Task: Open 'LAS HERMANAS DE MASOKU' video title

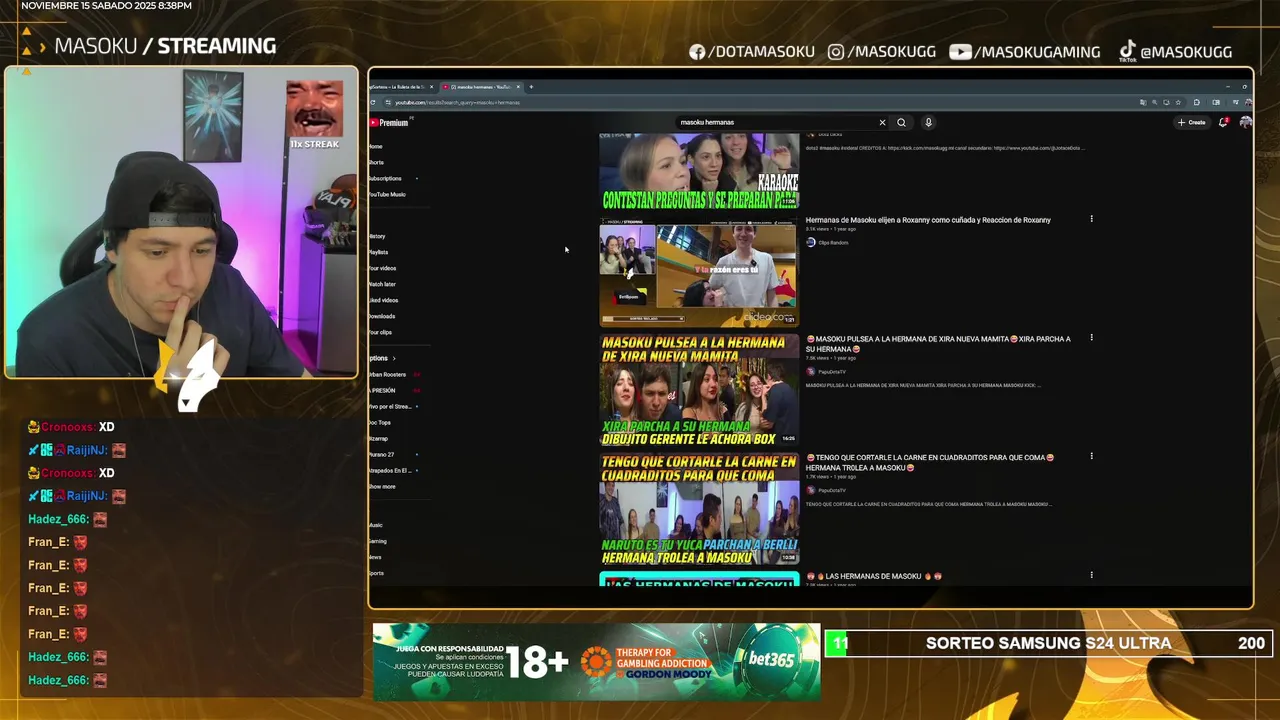Action: click(x=874, y=576)
